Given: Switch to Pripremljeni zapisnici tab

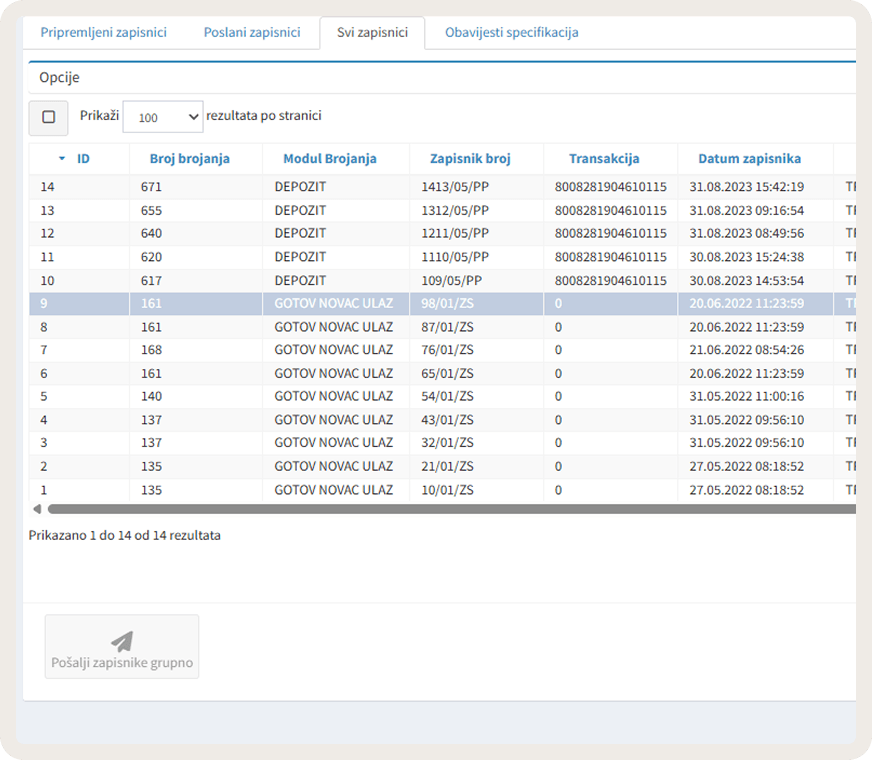Looking at the screenshot, I should 103,32.
